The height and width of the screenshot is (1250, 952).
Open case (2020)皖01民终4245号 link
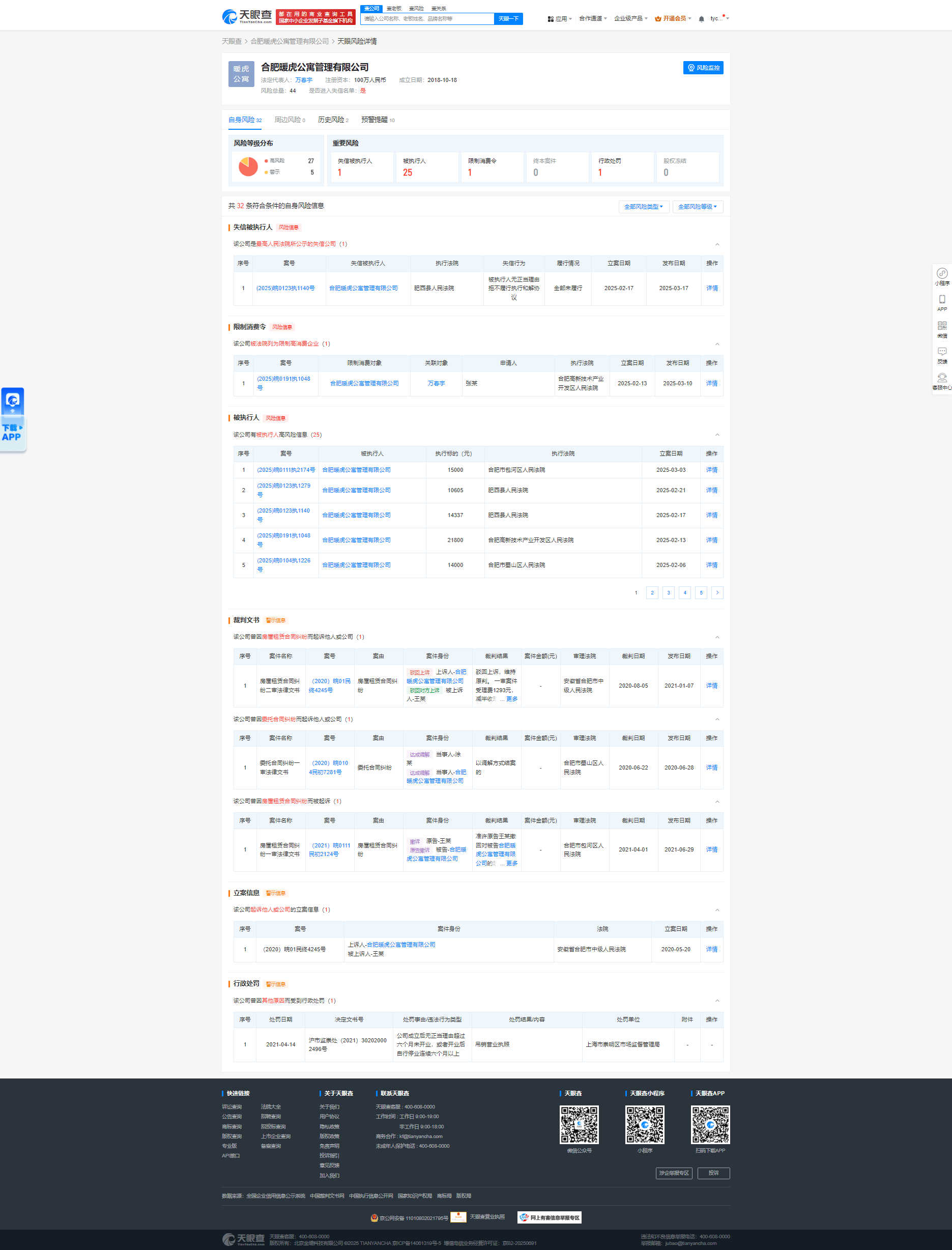click(330, 686)
